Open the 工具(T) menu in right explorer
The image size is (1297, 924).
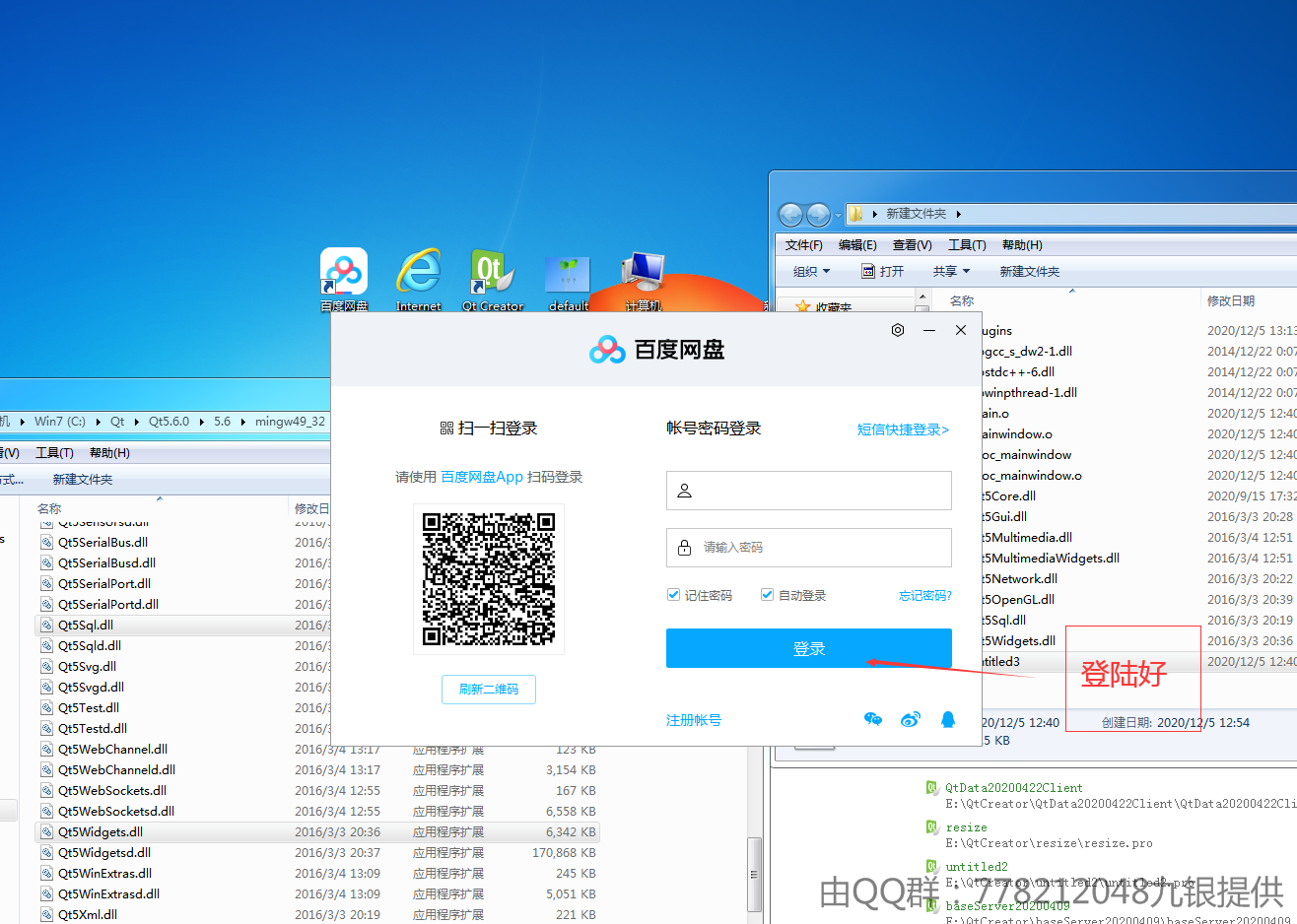tap(967, 244)
